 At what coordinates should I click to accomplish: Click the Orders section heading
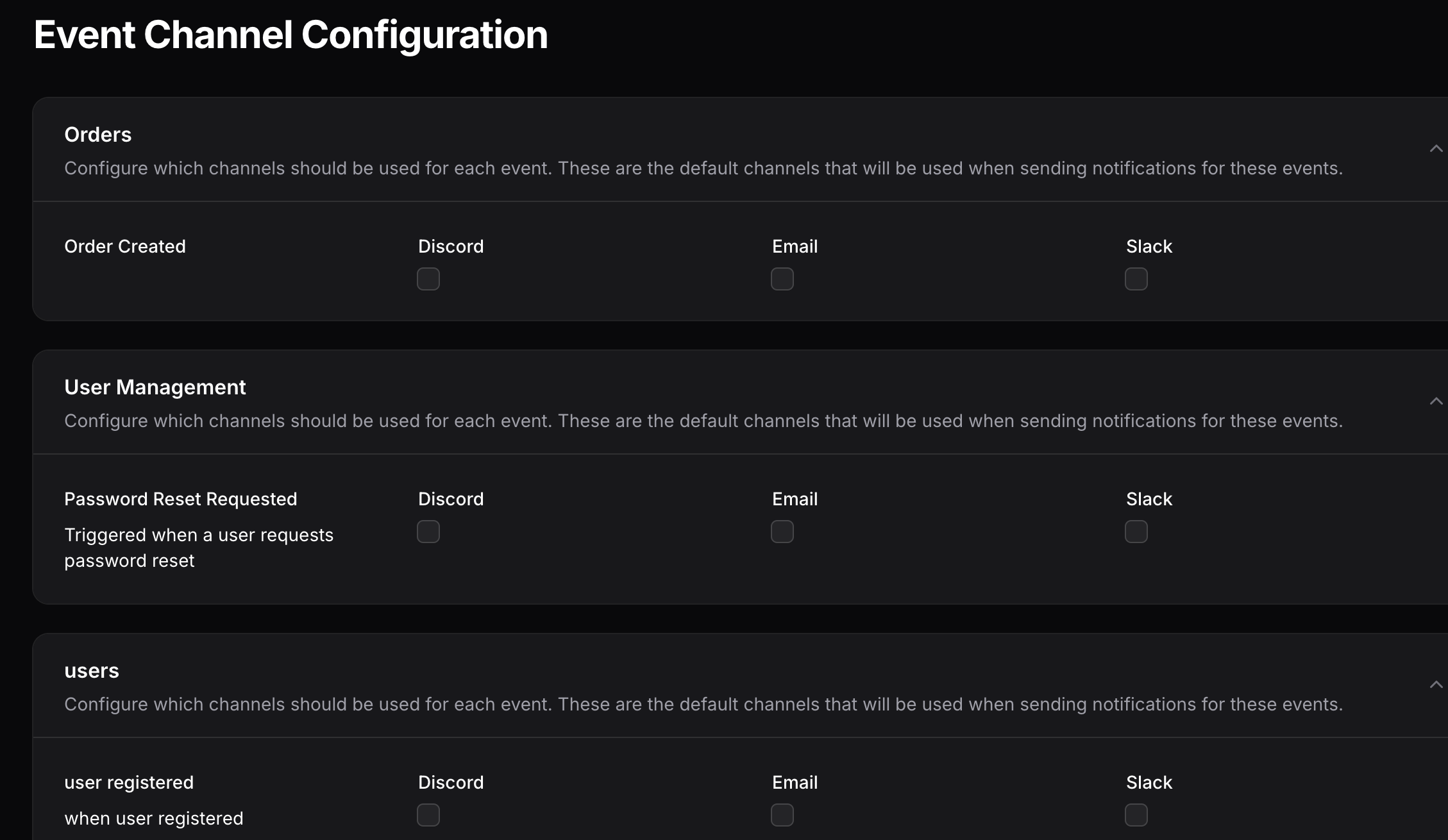pos(98,135)
